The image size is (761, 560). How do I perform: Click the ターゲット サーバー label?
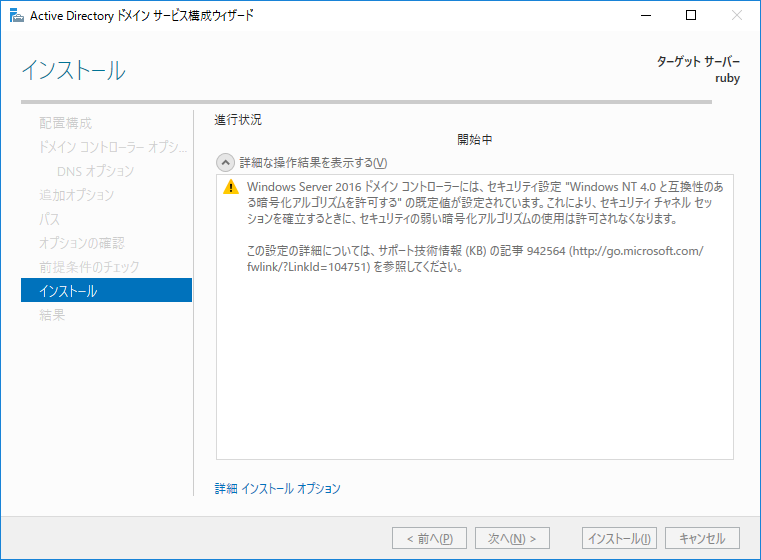pyautogui.click(x=698, y=62)
